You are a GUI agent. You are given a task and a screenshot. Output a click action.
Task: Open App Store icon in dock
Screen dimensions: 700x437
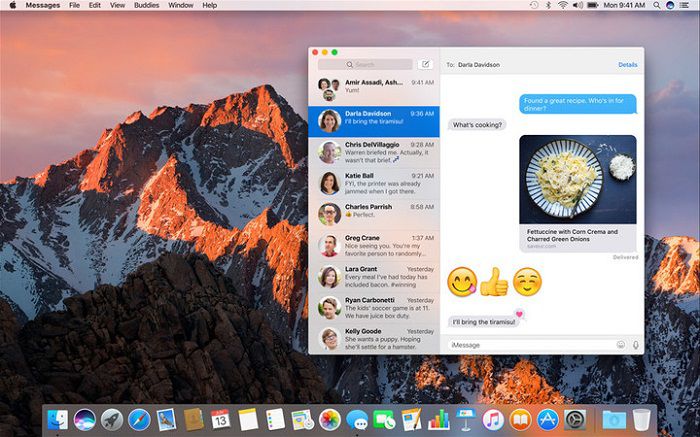(x=548, y=420)
